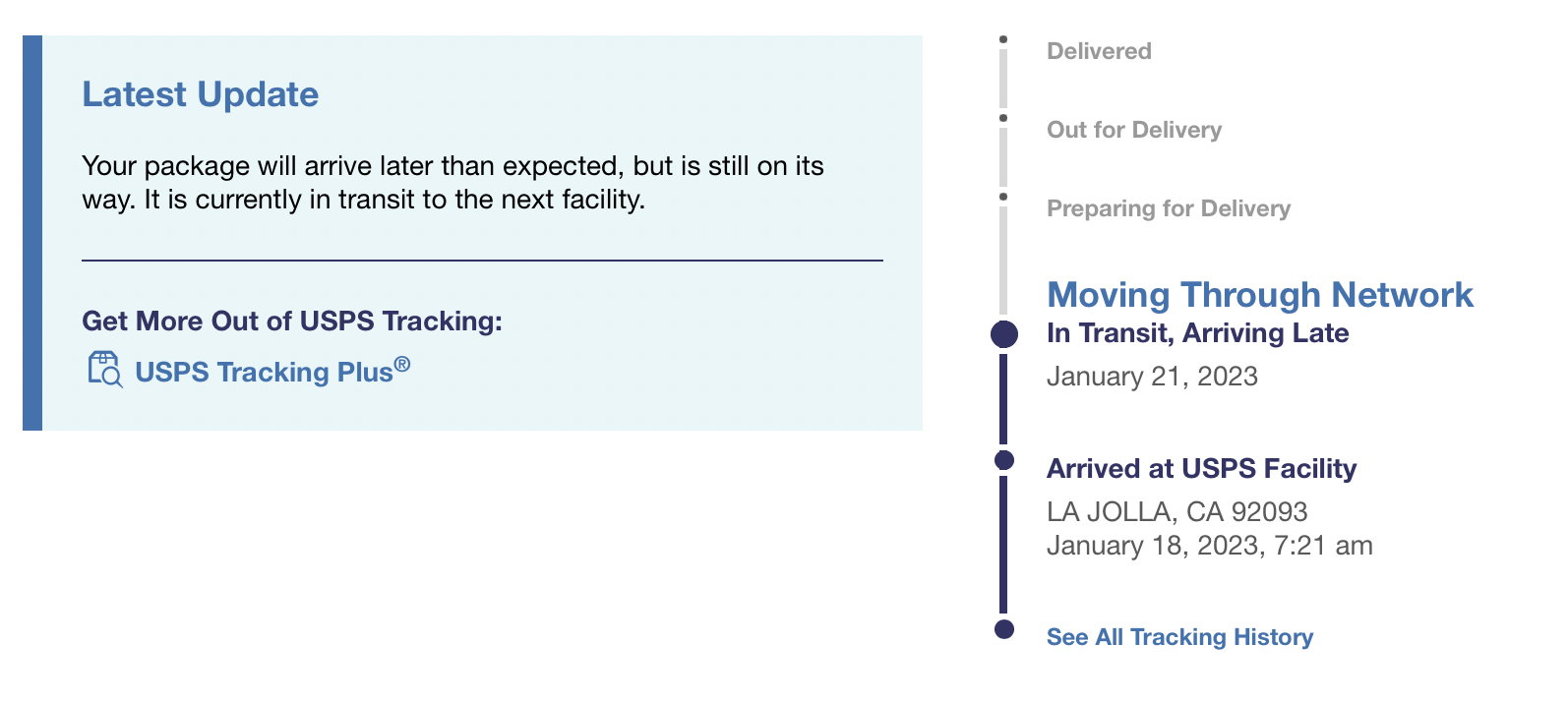Click the In Transit, Arriving Late text
Image resolution: width=1568 pixels, height=702 pixels.
[1197, 333]
